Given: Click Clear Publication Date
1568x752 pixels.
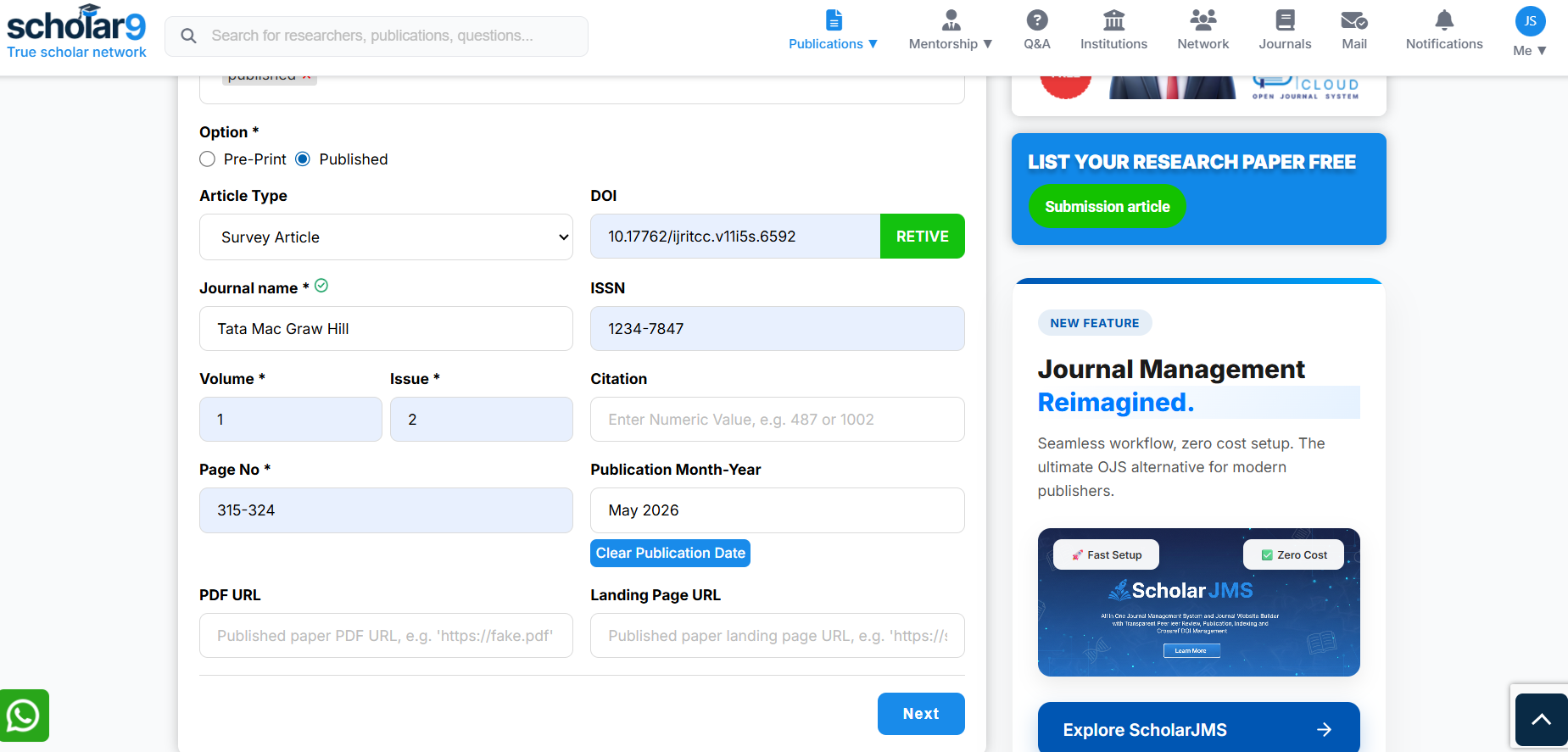Looking at the screenshot, I should pos(670,553).
